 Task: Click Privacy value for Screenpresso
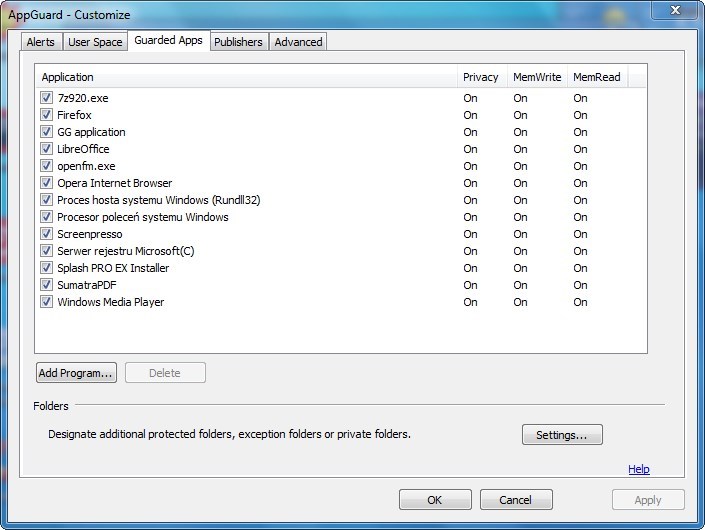(x=470, y=234)
